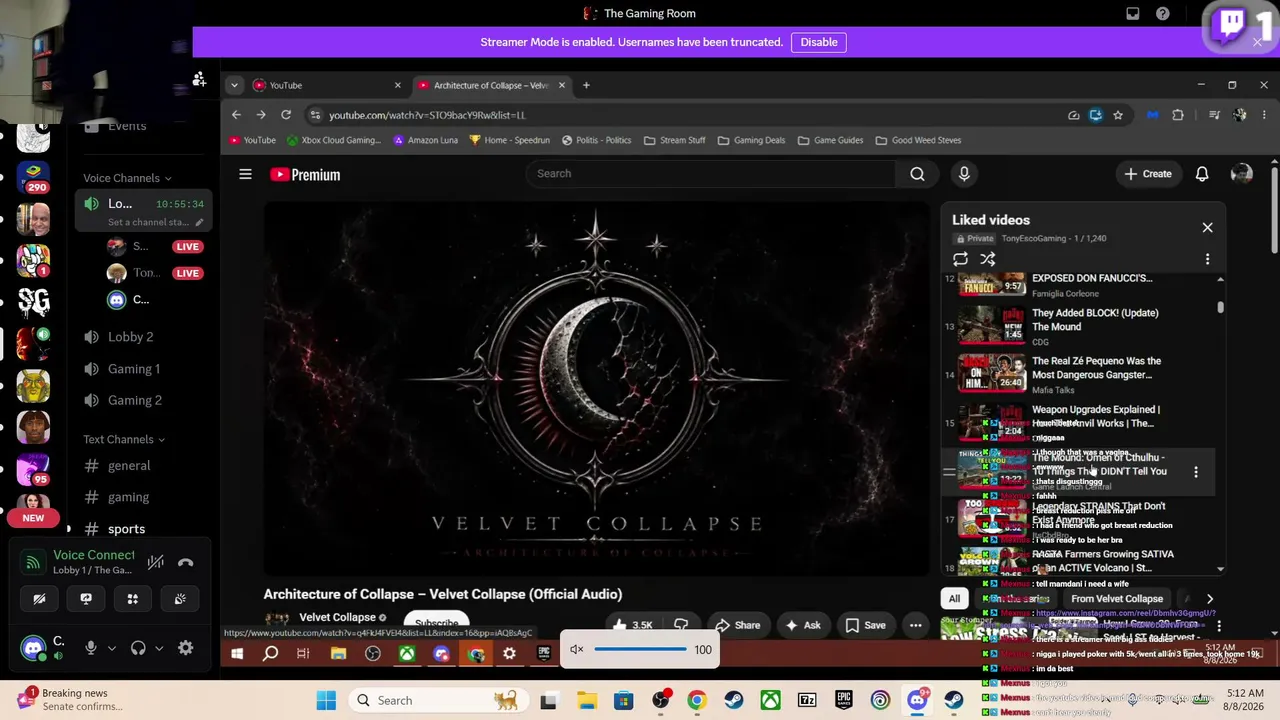Click the Create button on YouTube
The image size is (1280, 720).
(1147, 174)
